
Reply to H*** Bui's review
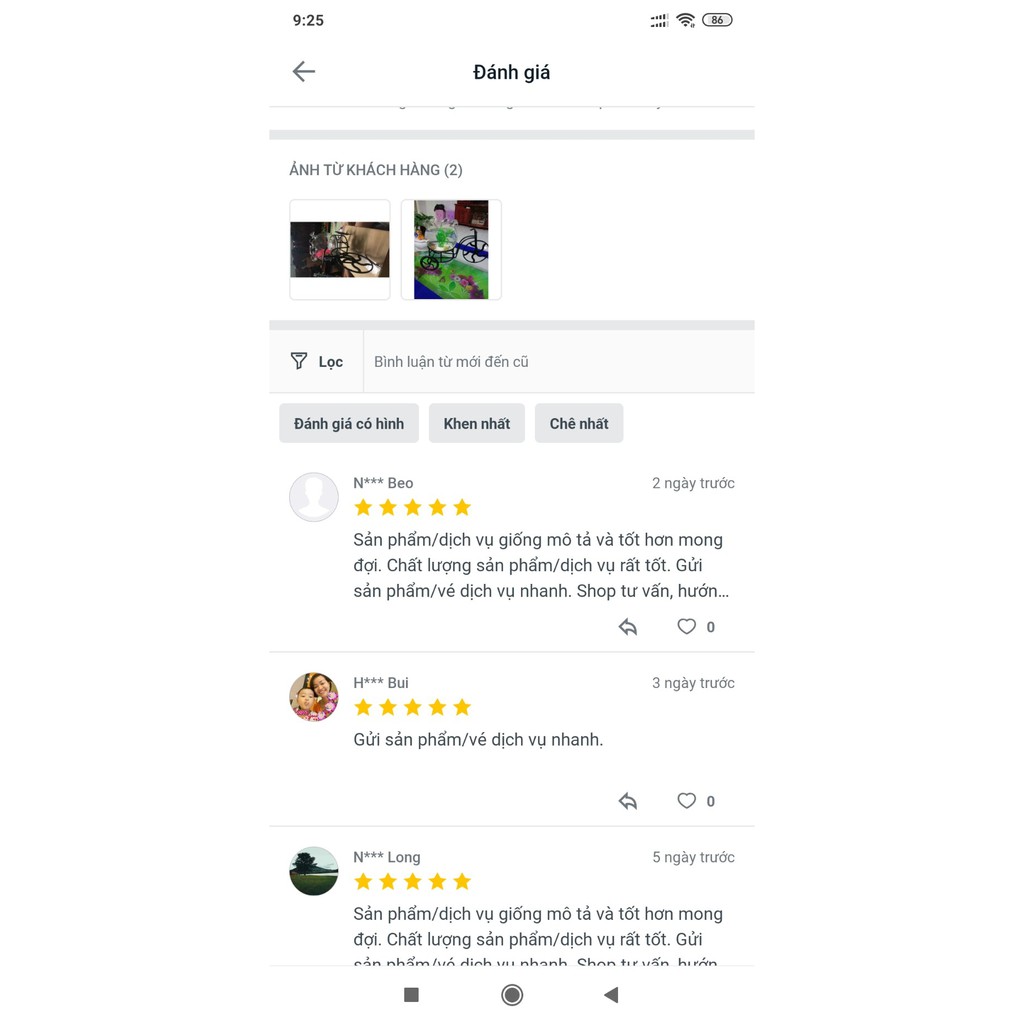[628, 801]
